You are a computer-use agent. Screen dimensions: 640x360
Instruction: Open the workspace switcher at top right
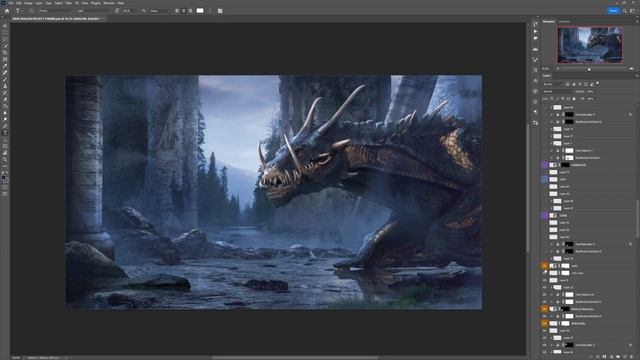coord(632,11)
